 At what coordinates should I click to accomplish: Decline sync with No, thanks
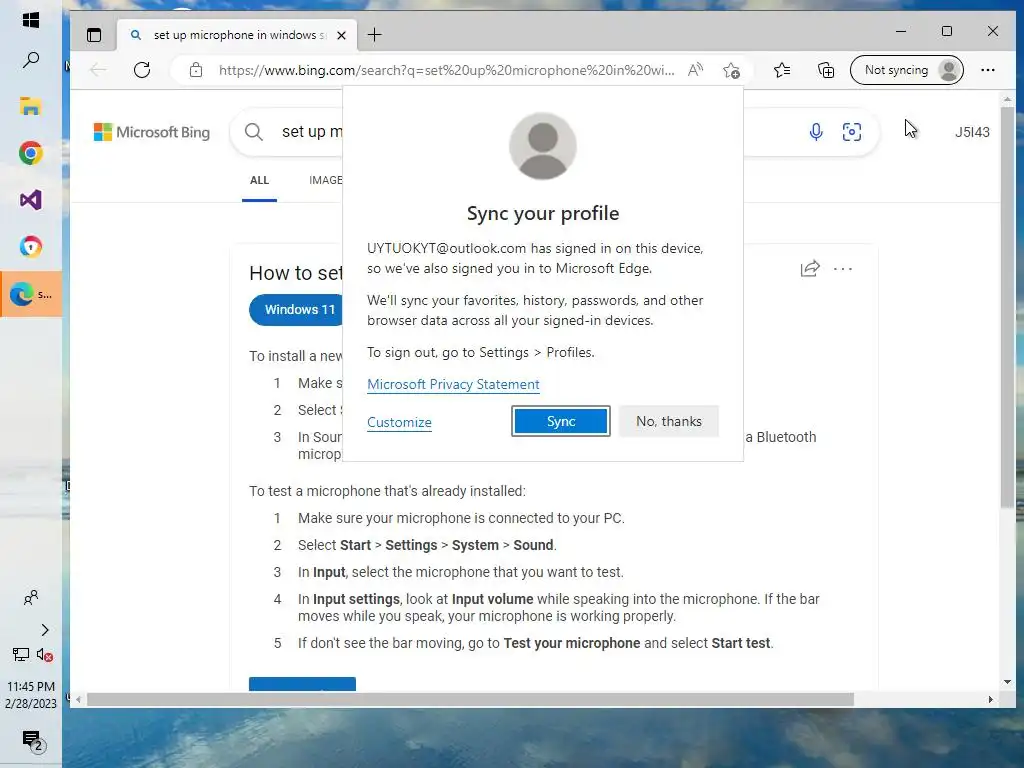tap(669, 421)
